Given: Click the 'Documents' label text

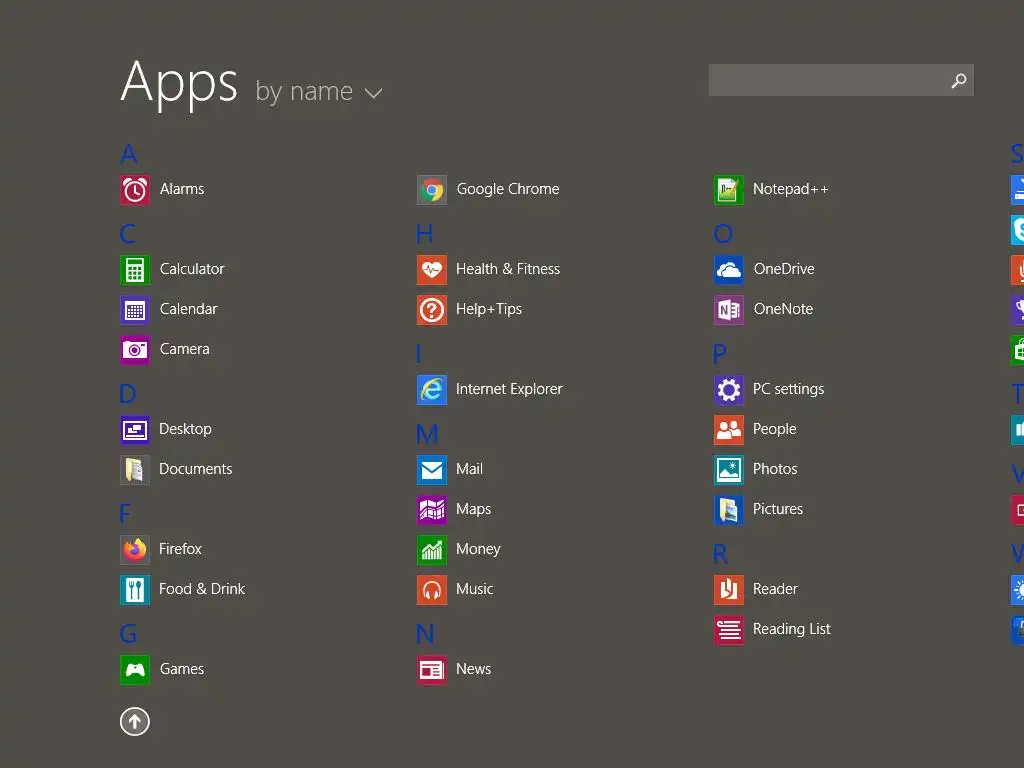Looking at the screenshot, I should point(195,469).
